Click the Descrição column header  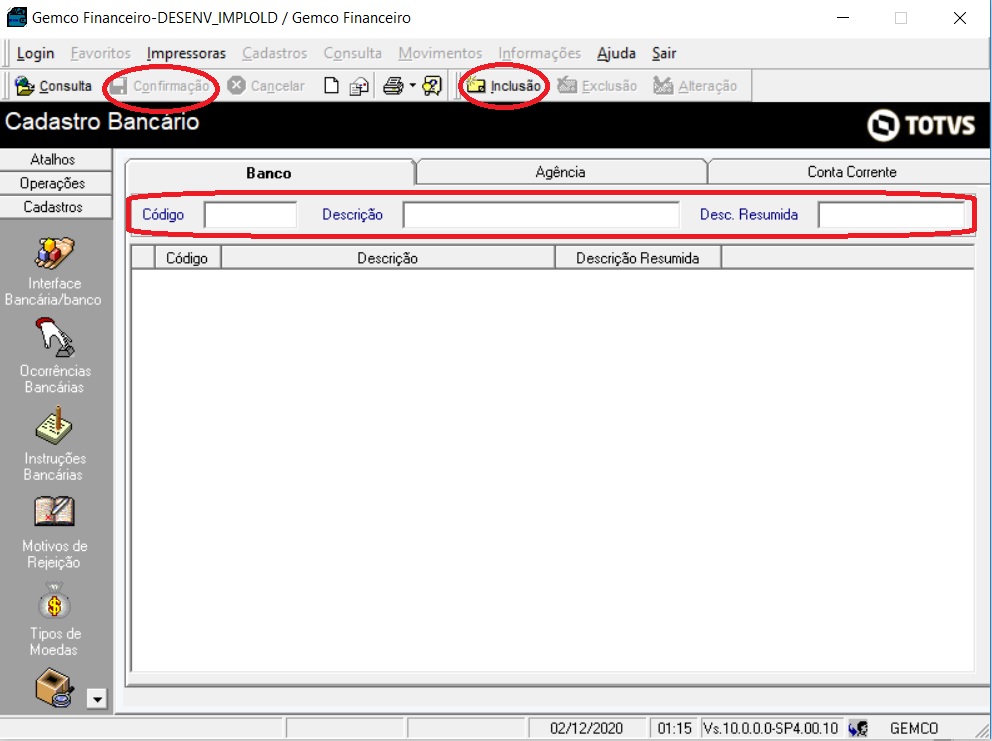[x=388, y=258]
